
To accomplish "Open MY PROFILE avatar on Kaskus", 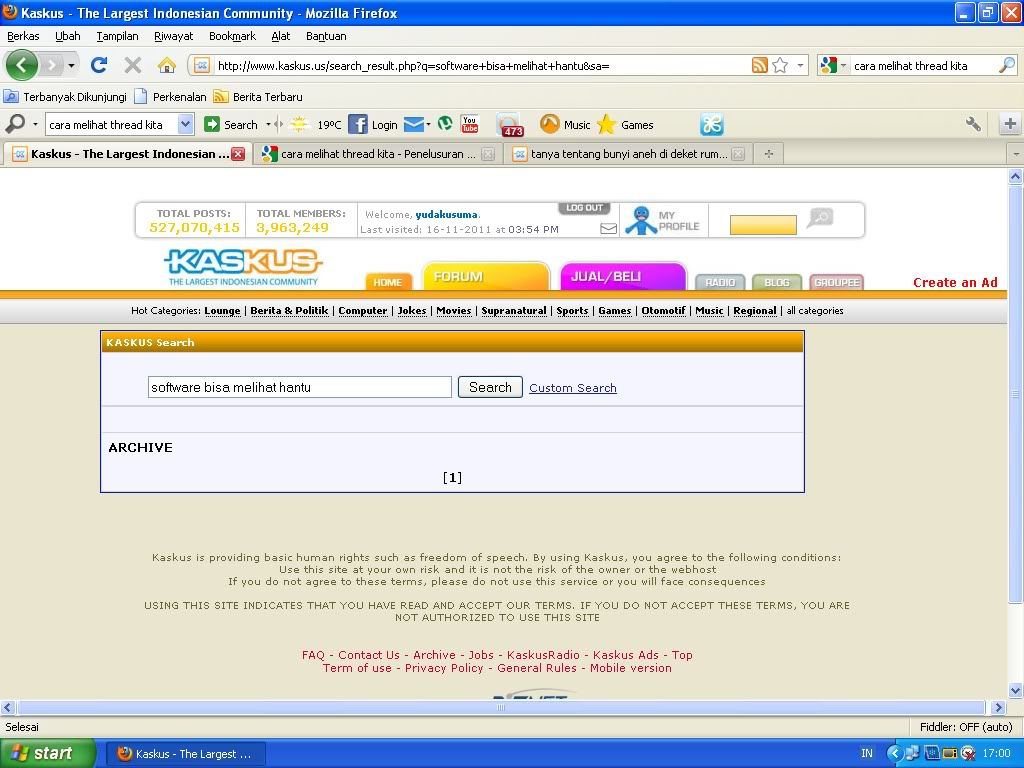I will [641, 221].
